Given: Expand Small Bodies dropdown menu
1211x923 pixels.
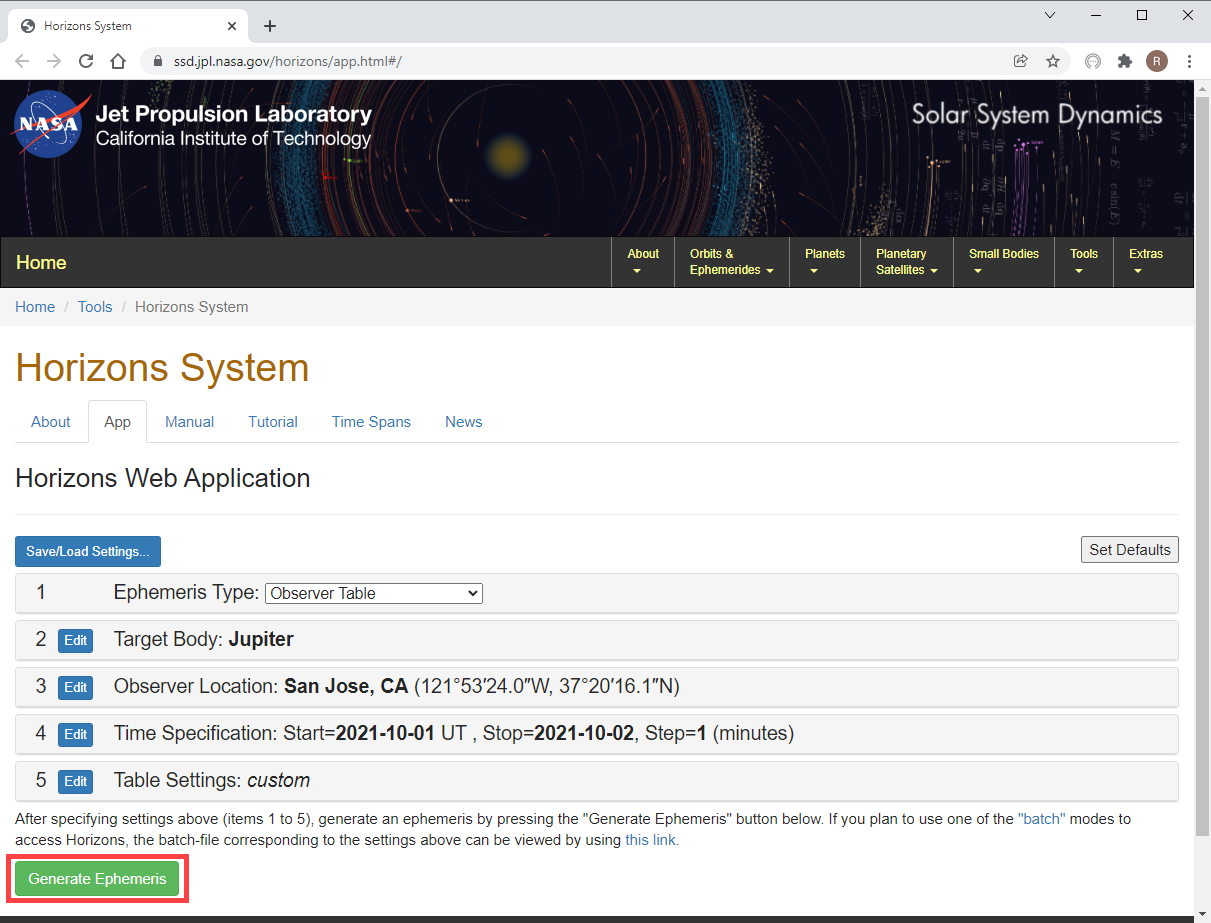Looking at the screenshot, I should tap(1004, 262).
